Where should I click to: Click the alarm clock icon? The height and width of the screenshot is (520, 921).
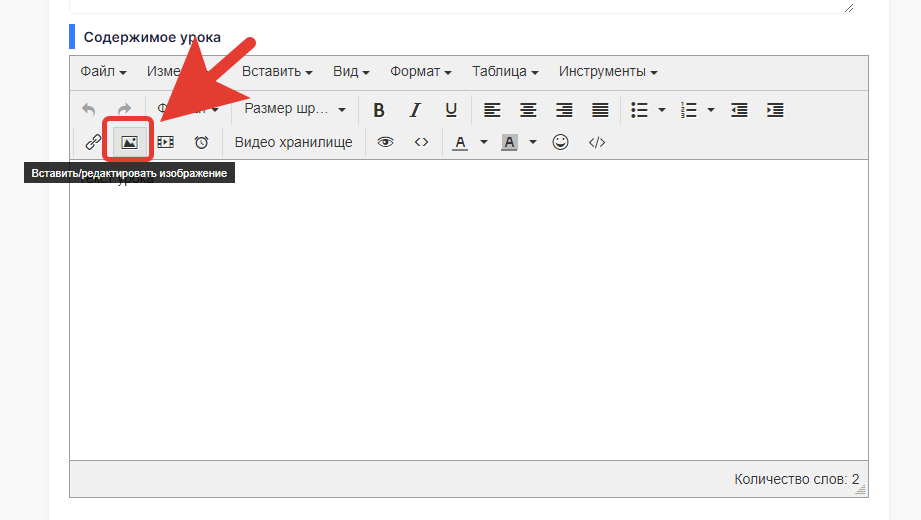[x=201, y=142]
